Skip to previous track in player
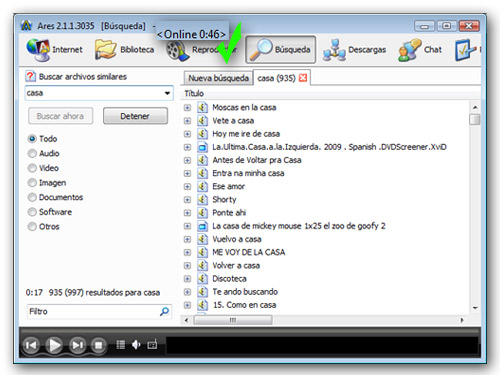500x375 pixels. coord(31,345)
